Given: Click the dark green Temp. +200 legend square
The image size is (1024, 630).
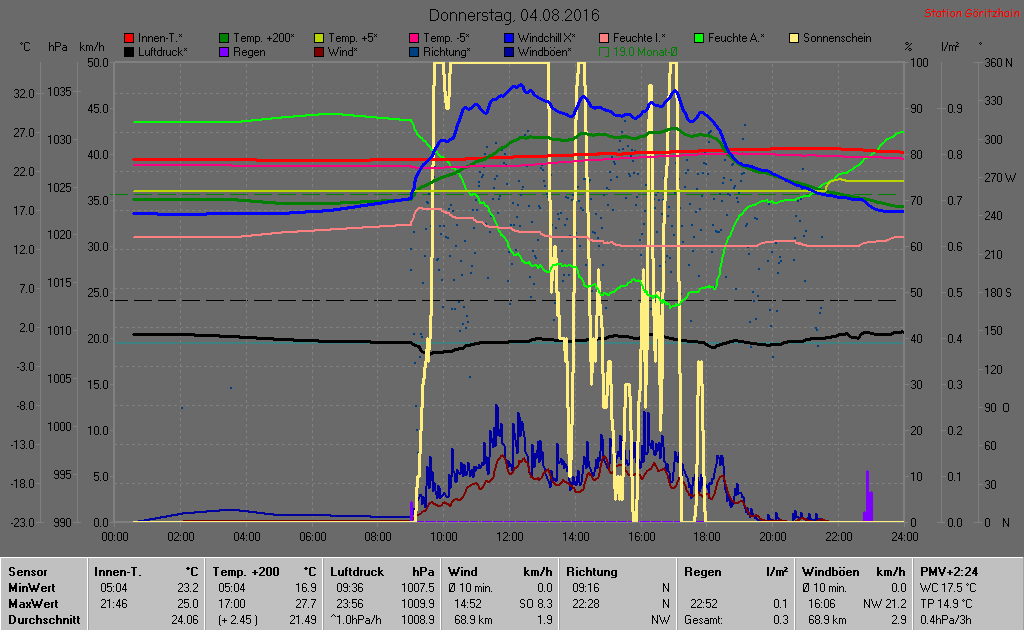Looking at the screenshot, I should [224, 38].
